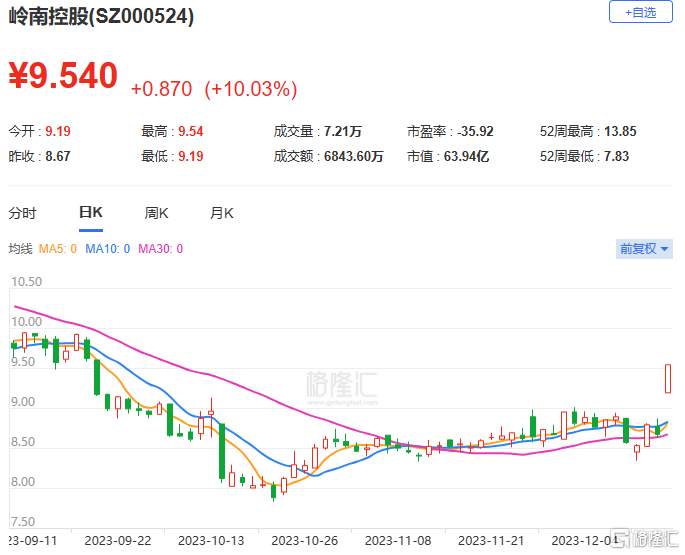The height and width of the screenshot is (555, 685).
Task: Click the x-axis date 2023-10-13
Action: [211, 541]
